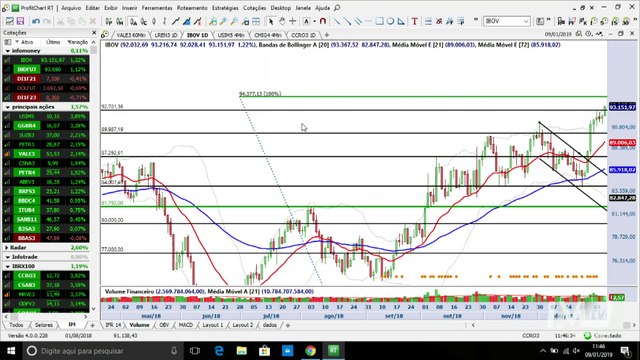Select the parallel channel lines tool
Image resolution: width=640 pixels, height=360 pixels.
coord(358,21)
